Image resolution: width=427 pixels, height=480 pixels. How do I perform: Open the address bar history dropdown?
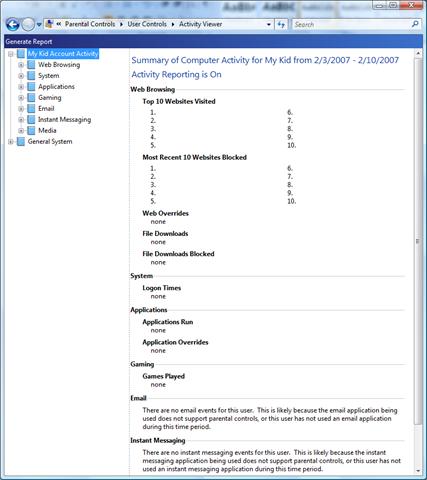[269, 24]
